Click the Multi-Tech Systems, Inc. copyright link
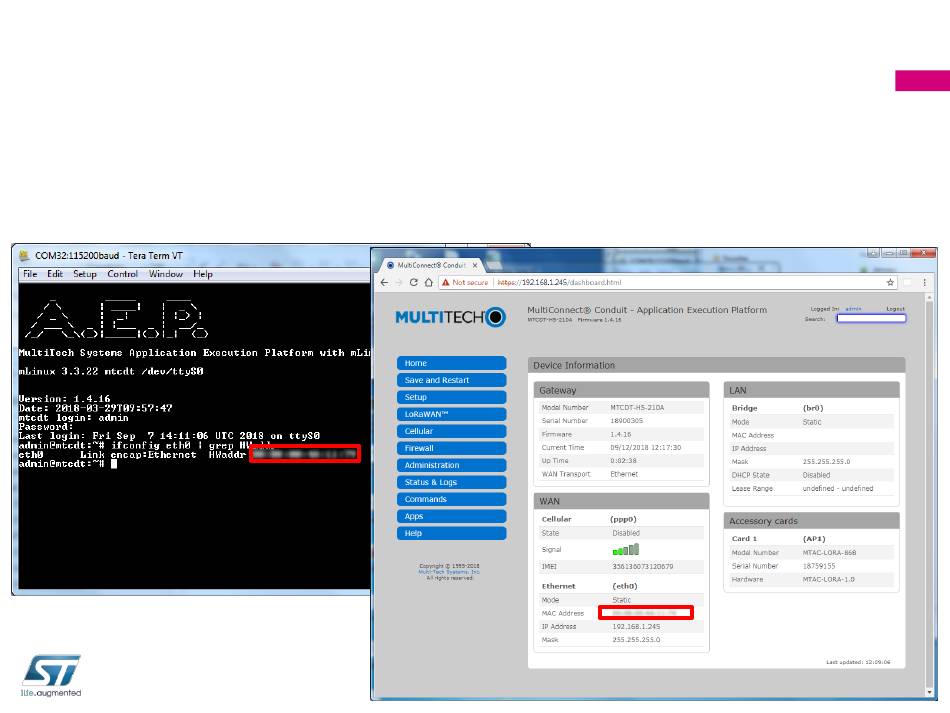 click(449, 572)
